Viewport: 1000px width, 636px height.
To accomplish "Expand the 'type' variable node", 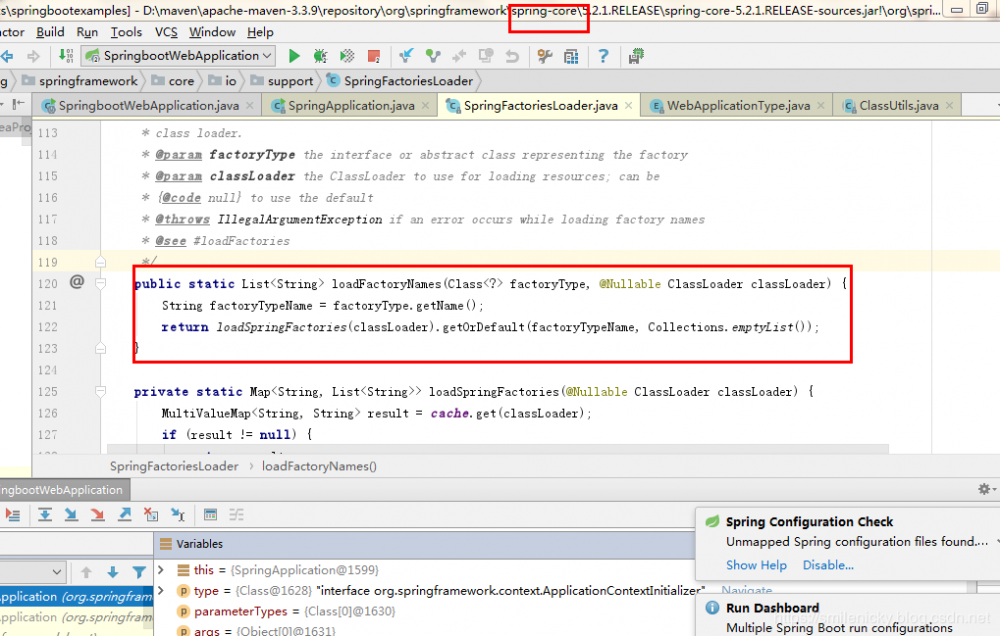I will [x=161, y=591].
